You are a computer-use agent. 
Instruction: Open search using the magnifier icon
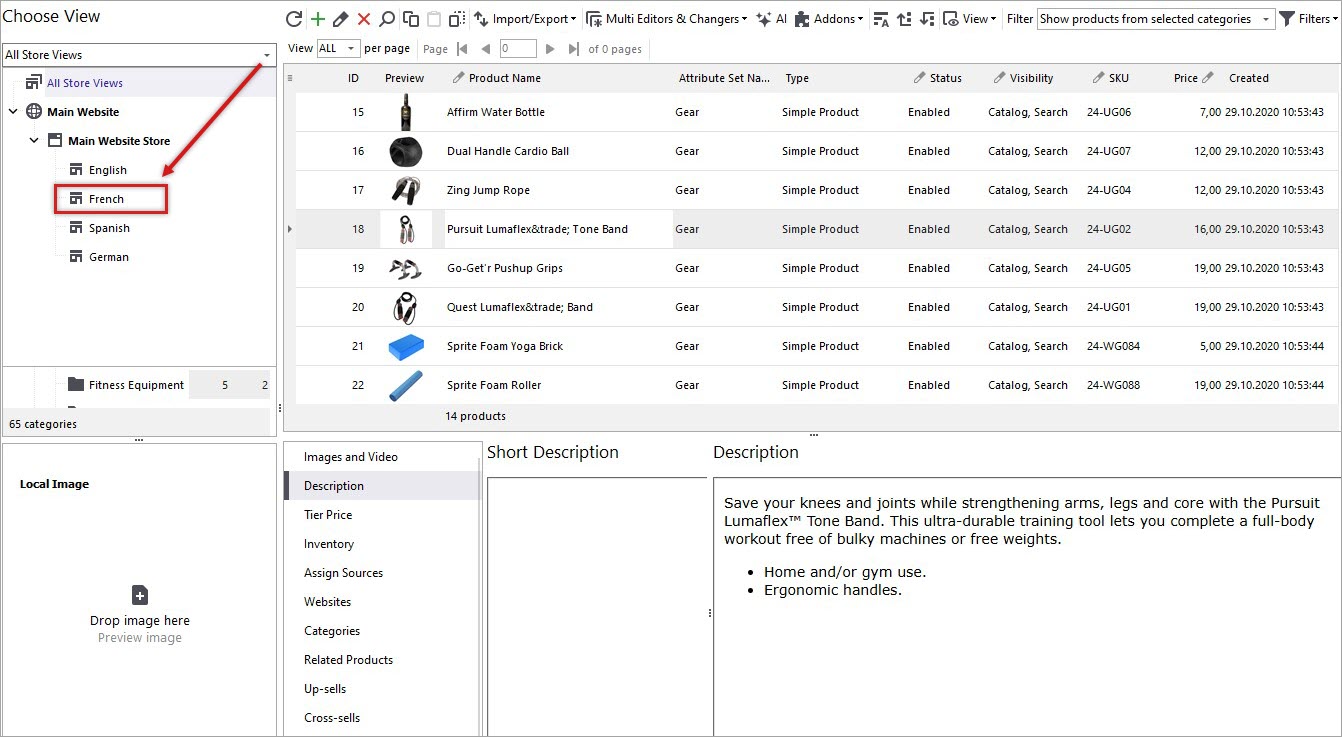coord(387,18)
